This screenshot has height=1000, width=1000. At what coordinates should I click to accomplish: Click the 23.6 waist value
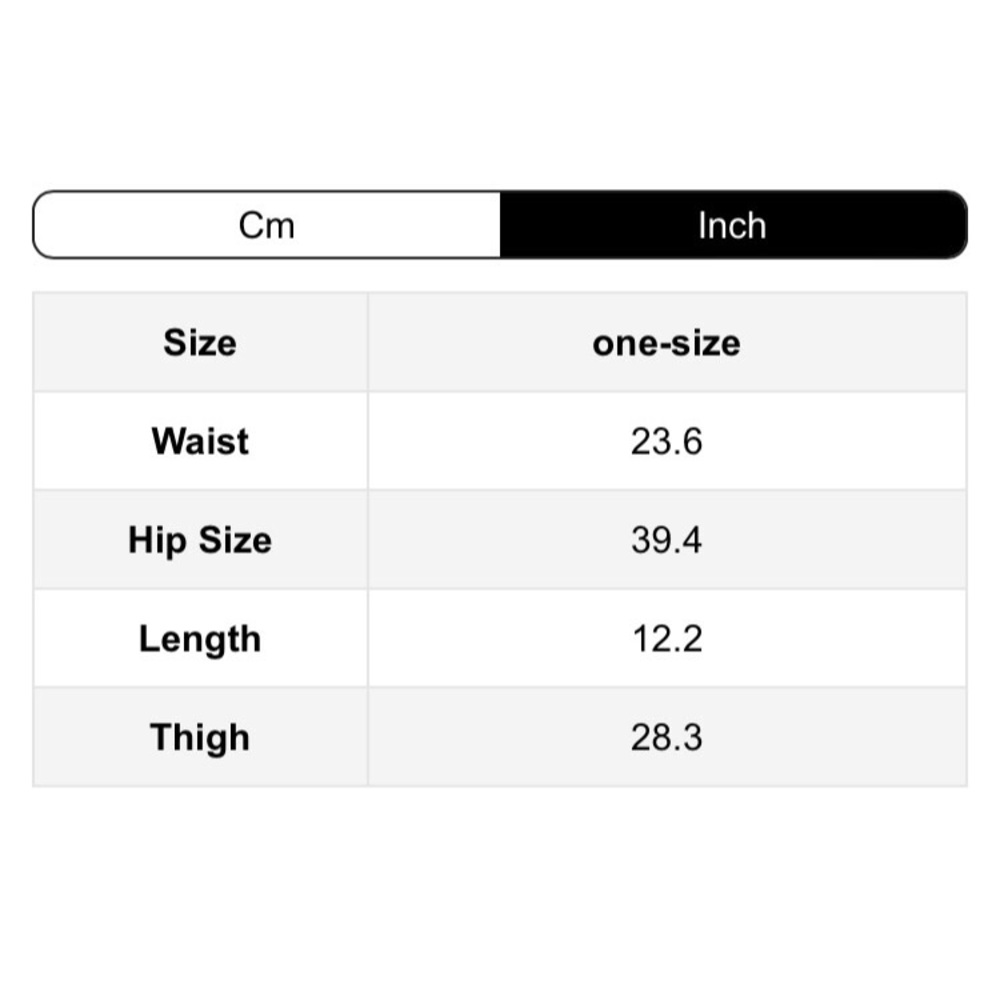coord(666,441)
